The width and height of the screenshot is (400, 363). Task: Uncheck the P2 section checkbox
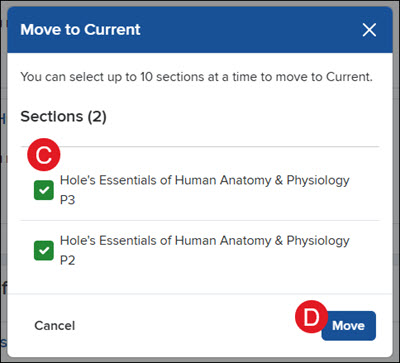(x=44, y=250)
